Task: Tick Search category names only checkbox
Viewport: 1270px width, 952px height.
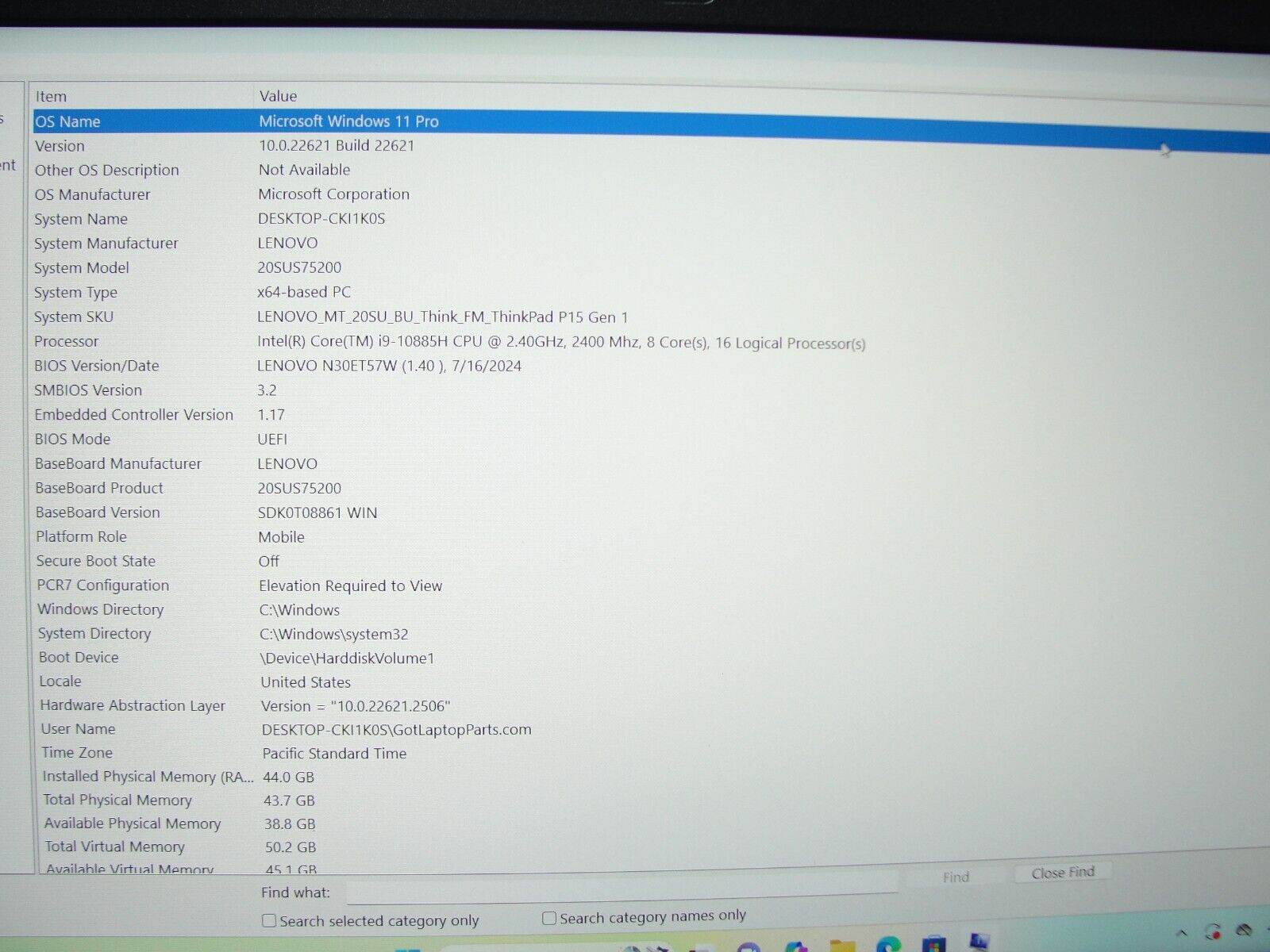Action: pos(548,918)
